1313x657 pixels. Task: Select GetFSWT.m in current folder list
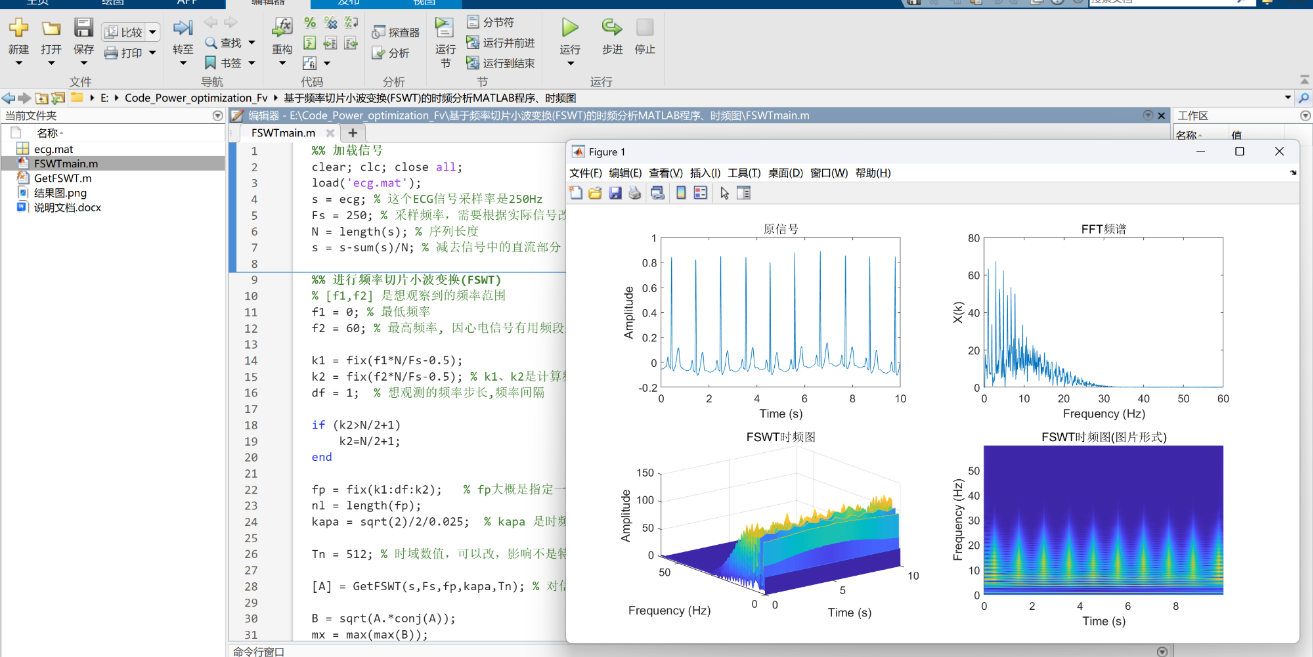(x=62, y=178)
